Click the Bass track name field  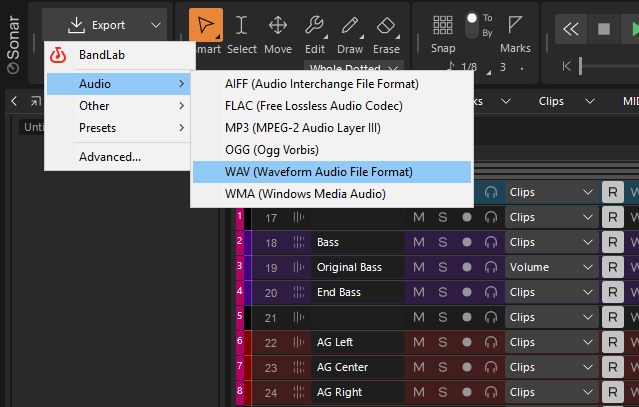(x=358, y=242)
